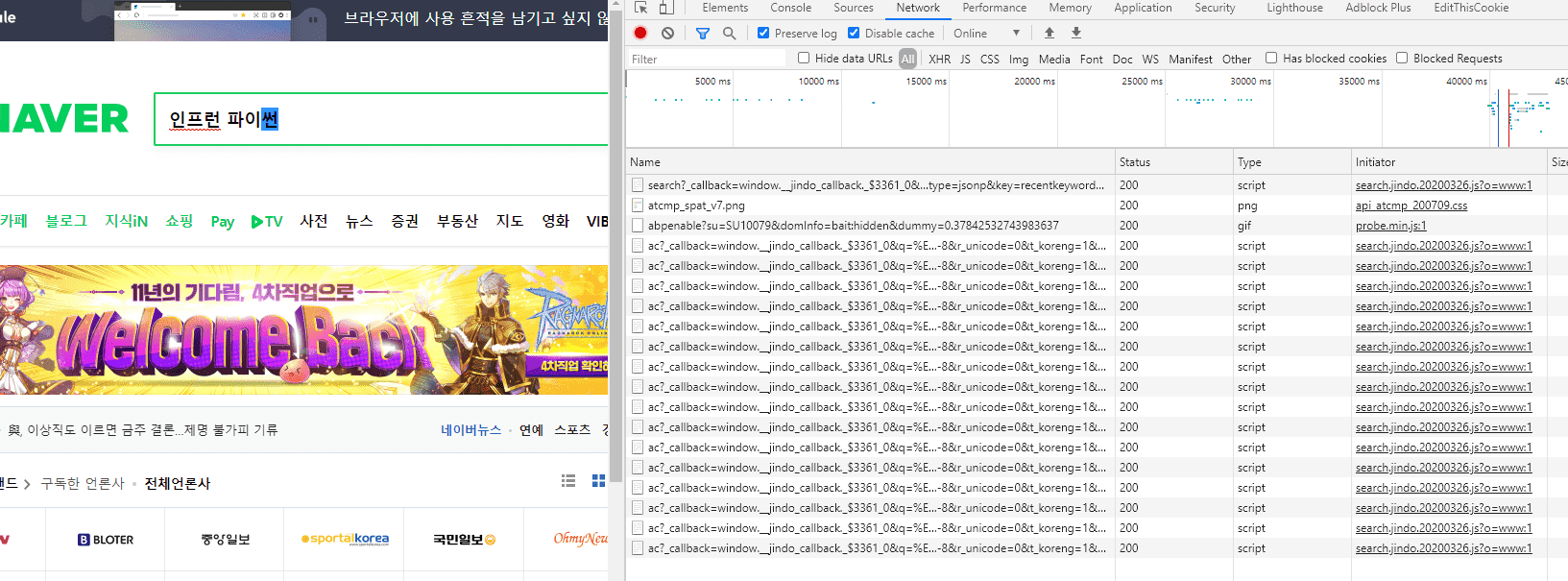The height and width of the screenshot is (581, 1568).
Task: Click the Naver search input box
Action: (x=381, y=119)
